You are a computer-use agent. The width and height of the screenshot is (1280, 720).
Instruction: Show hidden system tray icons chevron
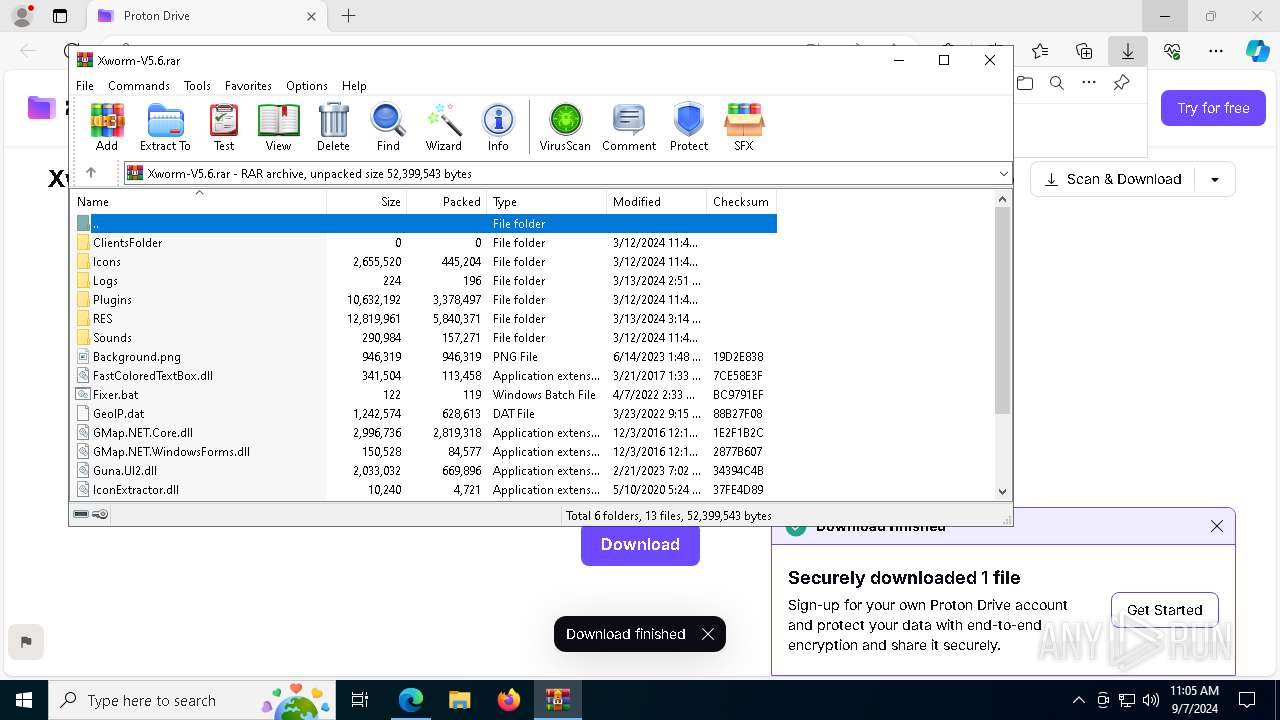point(1078,700)
